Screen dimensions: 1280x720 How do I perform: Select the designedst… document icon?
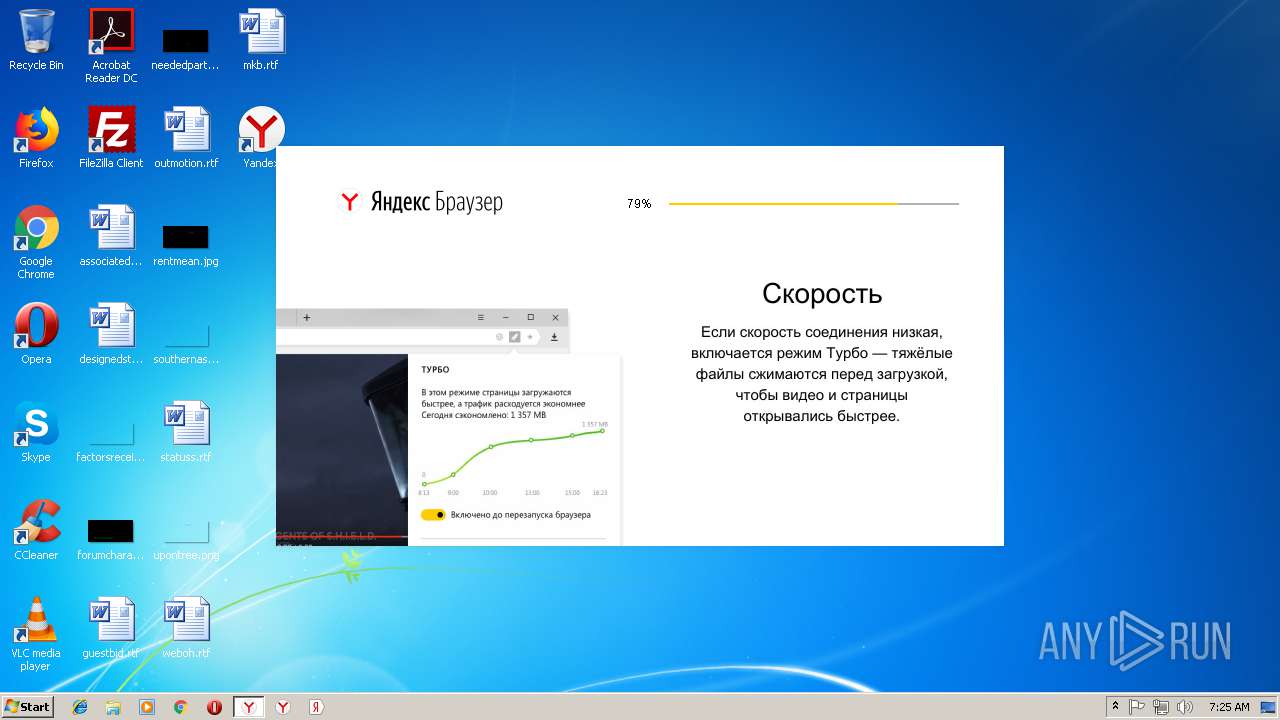click(111, 334)
